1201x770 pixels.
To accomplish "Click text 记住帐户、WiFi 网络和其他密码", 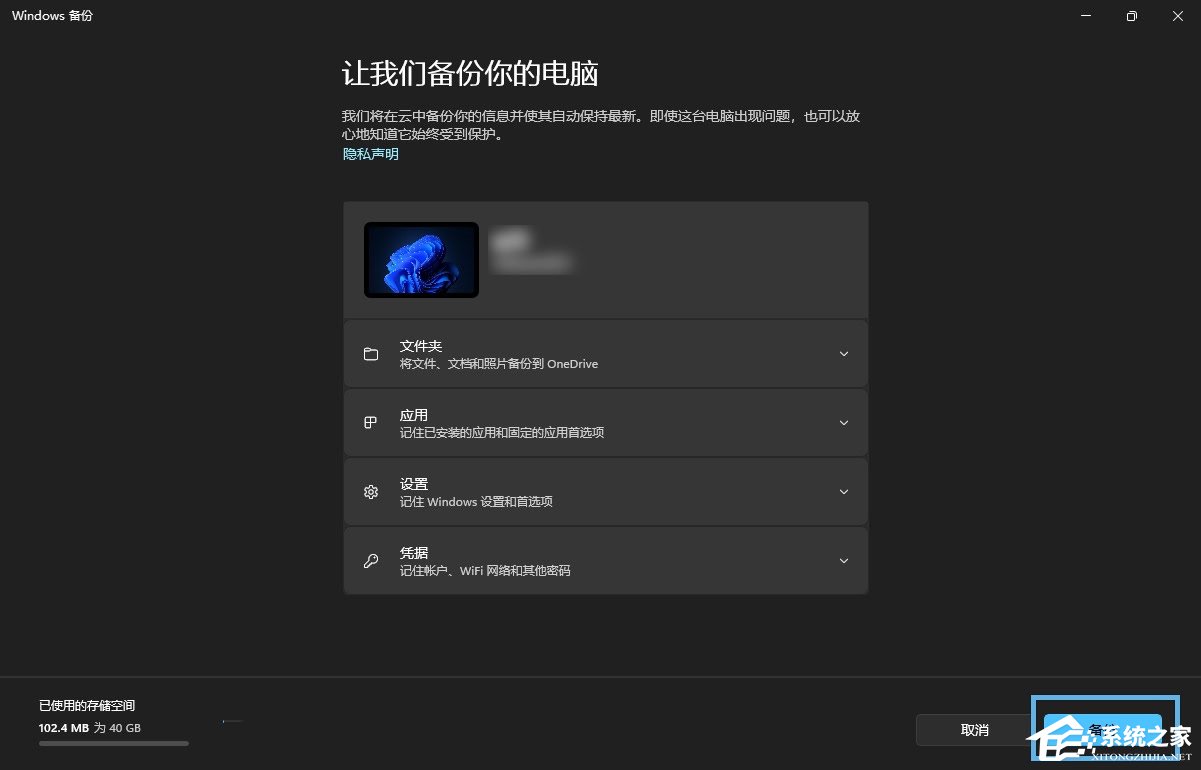I will tap(485, 571).
